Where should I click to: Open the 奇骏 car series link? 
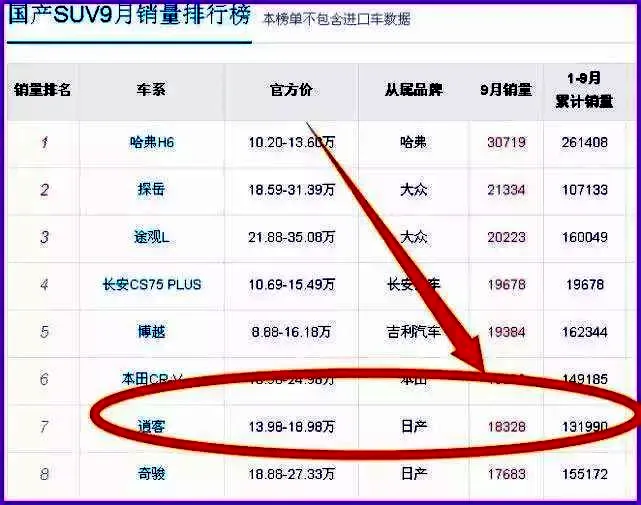pyautogui.click(x=151, y=474)
